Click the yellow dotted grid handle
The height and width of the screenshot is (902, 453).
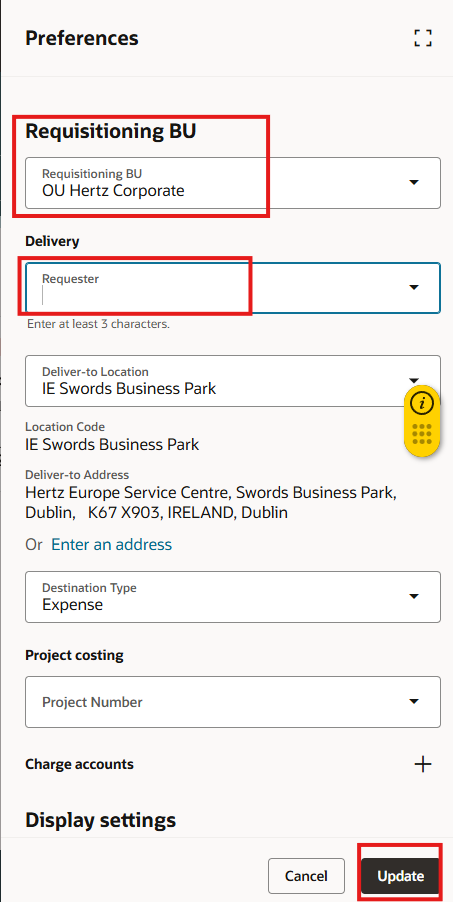pyautogui.click(x=422, y=434)
